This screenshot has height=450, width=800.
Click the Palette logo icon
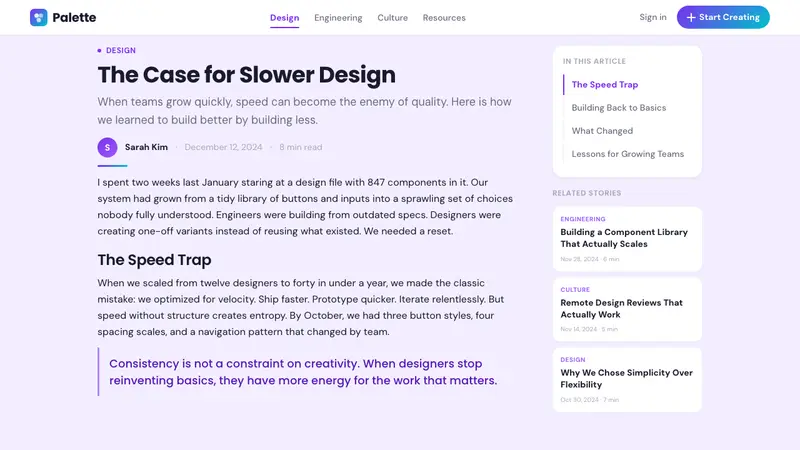tap(38, 17)
